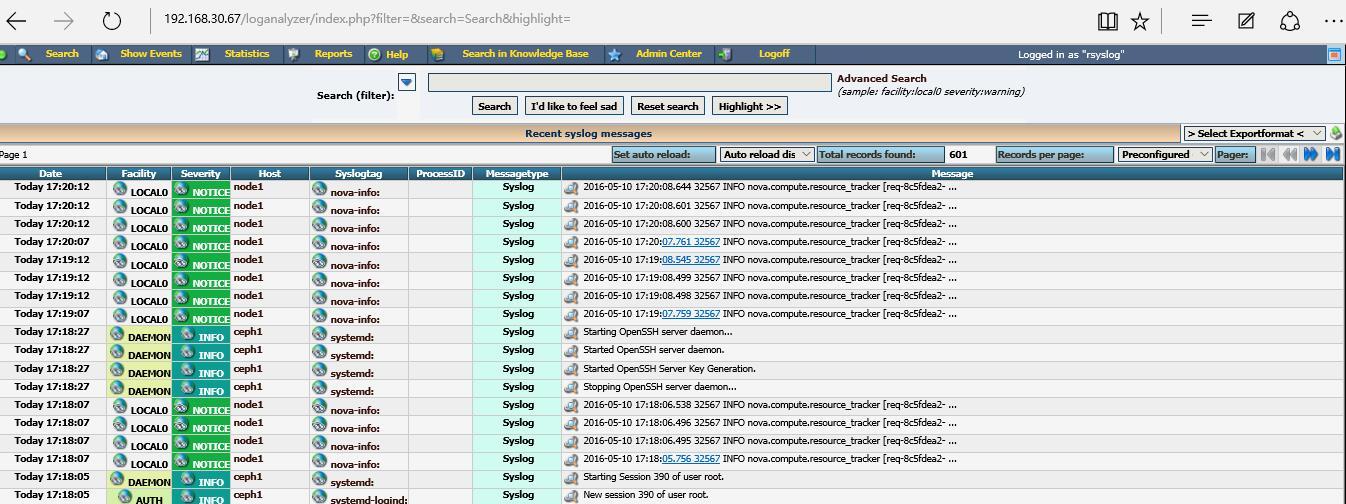Open the 07.761 32567 message link
Screen dimensions: 1346x504
(691, 242)
